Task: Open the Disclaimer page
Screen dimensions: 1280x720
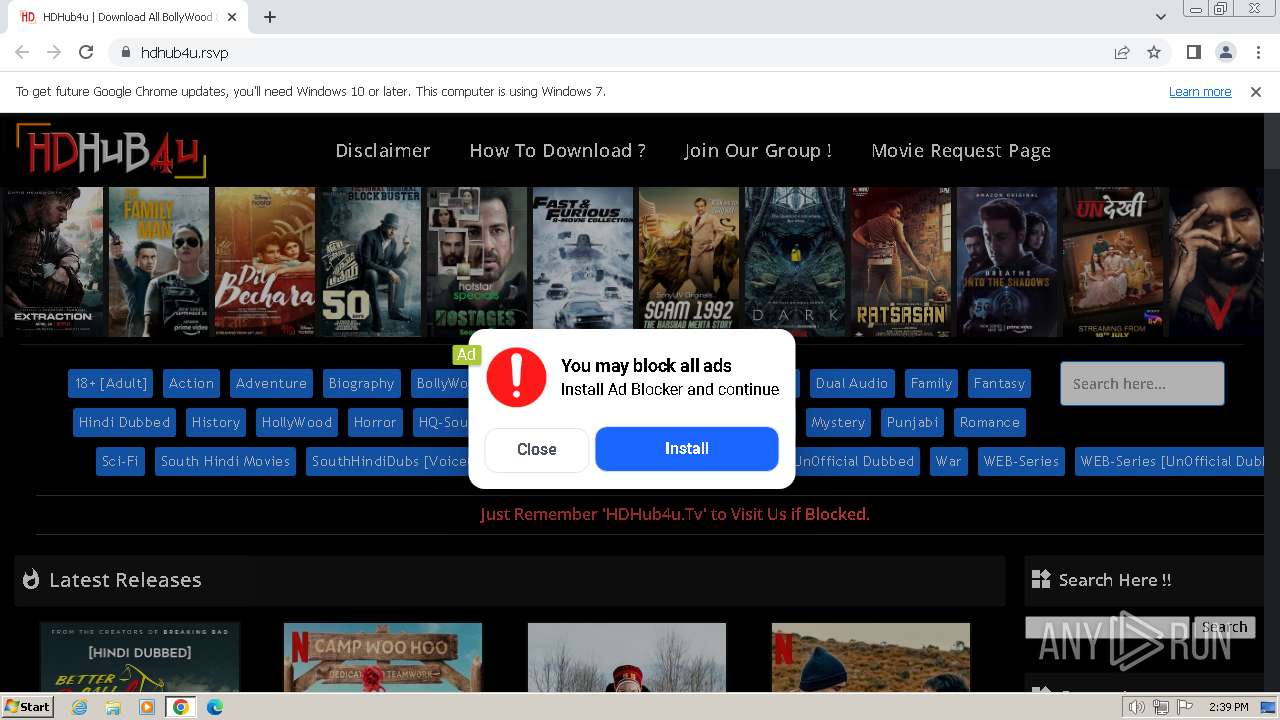Action: tap(383, 150)
